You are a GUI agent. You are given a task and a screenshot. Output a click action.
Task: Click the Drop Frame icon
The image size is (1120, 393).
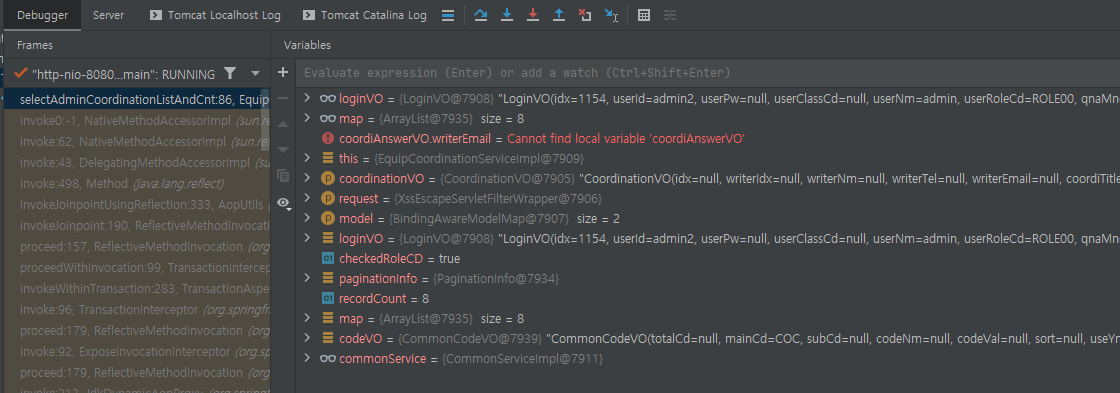pos(584,15)
